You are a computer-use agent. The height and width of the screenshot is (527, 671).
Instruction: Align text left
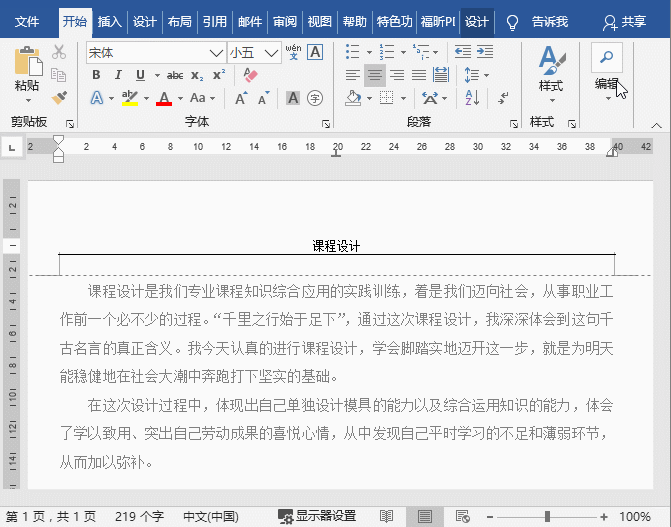click(x=353, y=75)
